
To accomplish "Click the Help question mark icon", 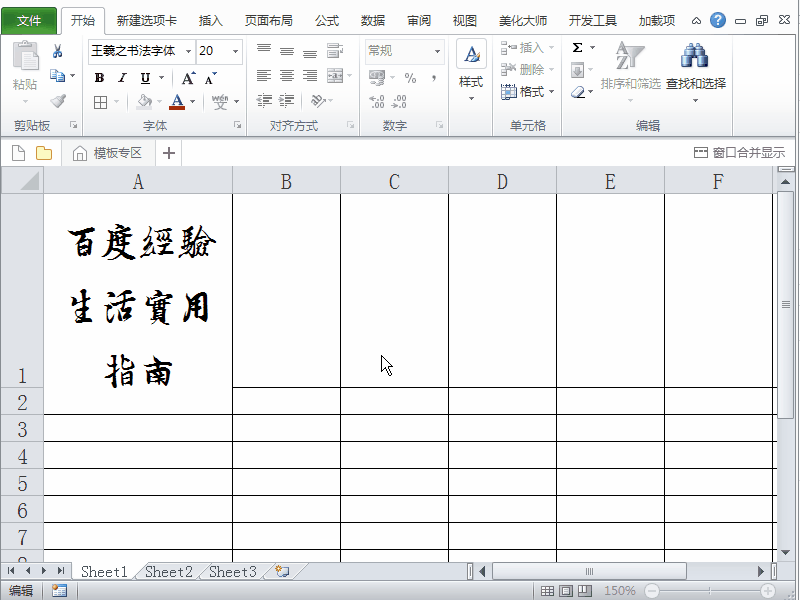I will [718, 20].
